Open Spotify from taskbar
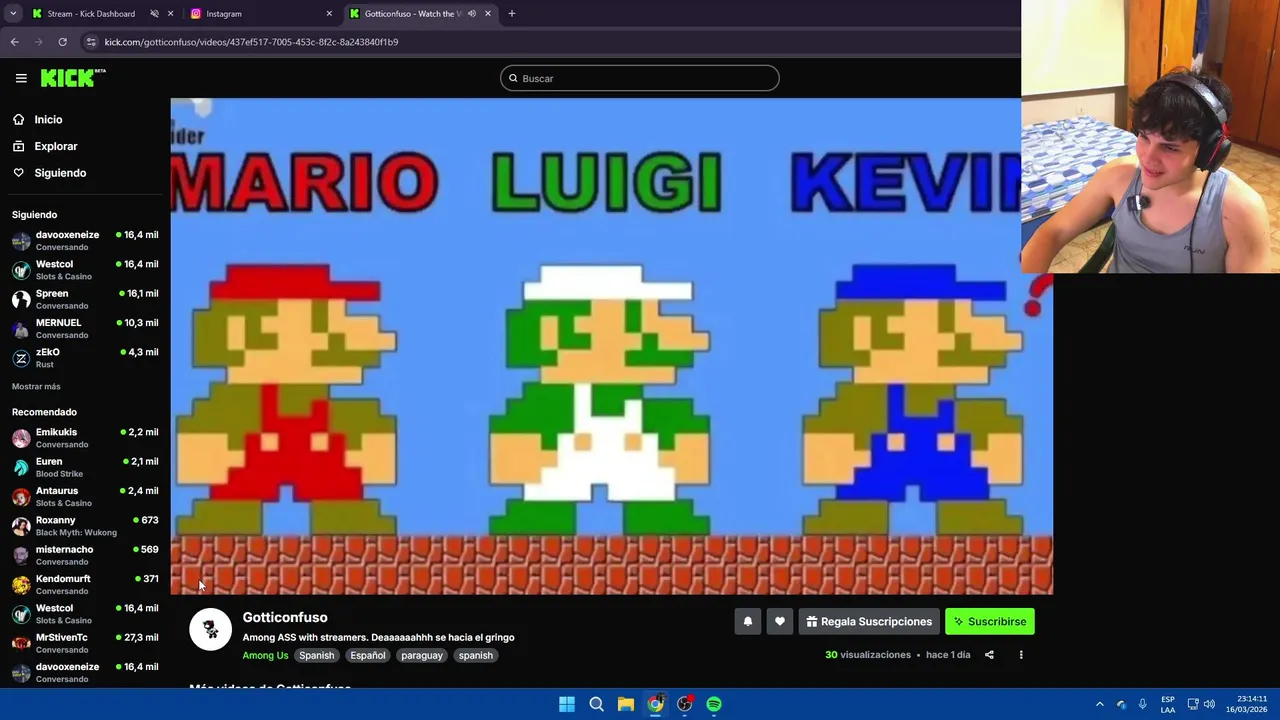The image size is (1280, 720). (x=714, y=704)
